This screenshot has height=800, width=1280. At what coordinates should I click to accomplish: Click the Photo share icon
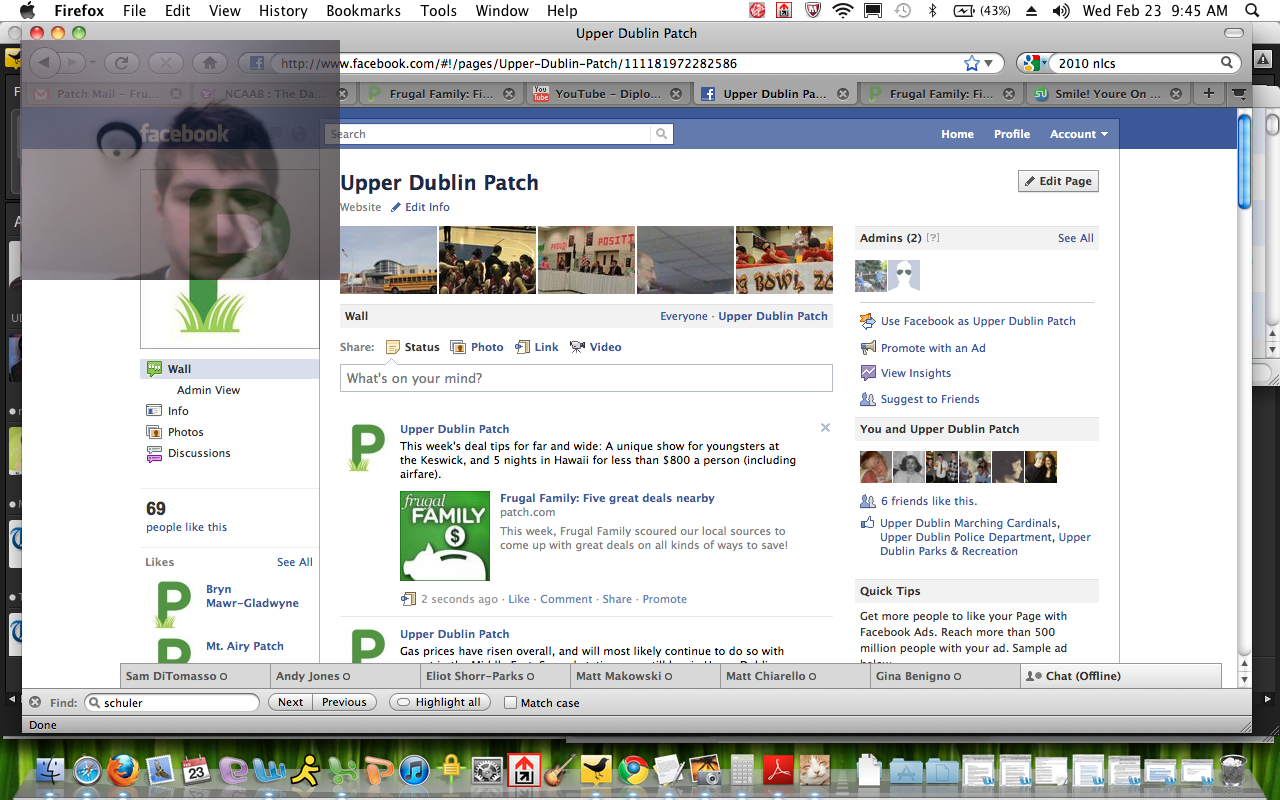(458, 347)
